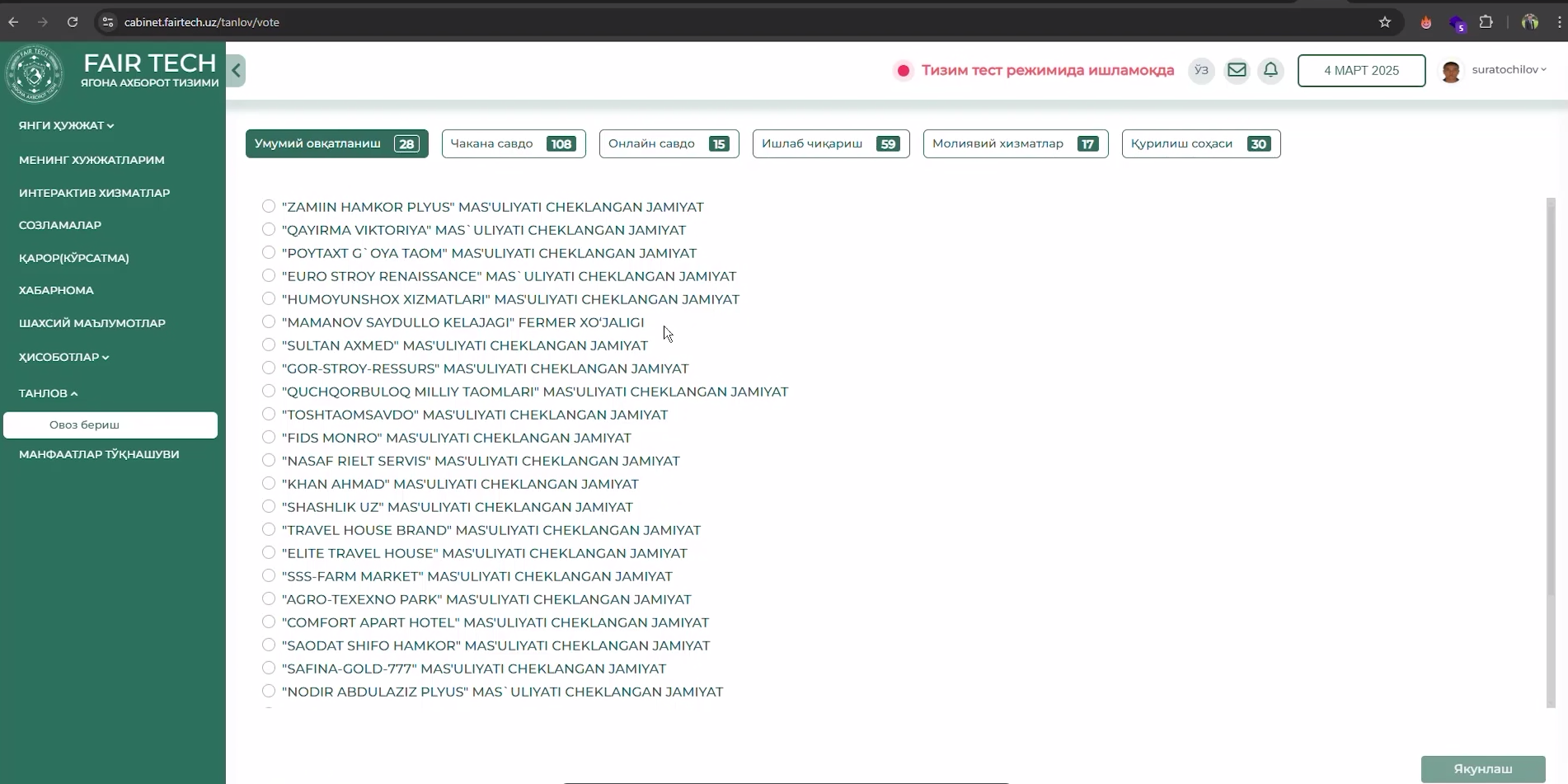This screenshot has width=1568, height=784.
Task: Expand the ЯНГИ ҲУЖЖАТ sidebar menu
Action: 66,125
